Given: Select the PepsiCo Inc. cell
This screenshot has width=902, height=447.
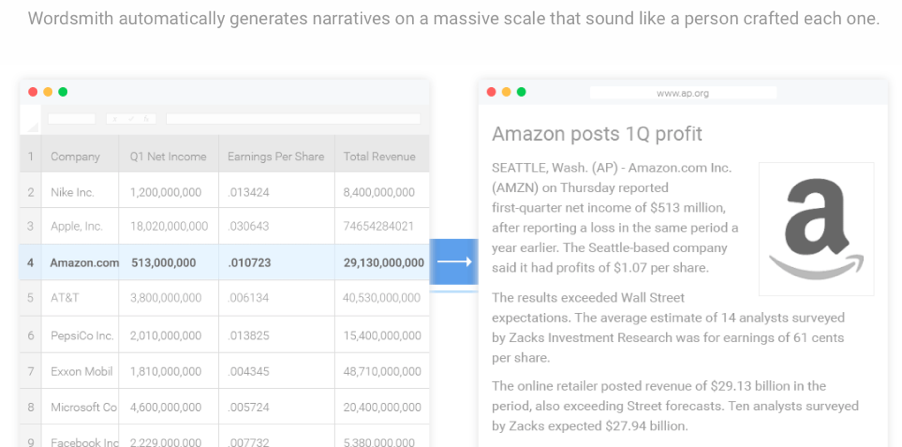Looking at the screenshot, I should (80, 335).
